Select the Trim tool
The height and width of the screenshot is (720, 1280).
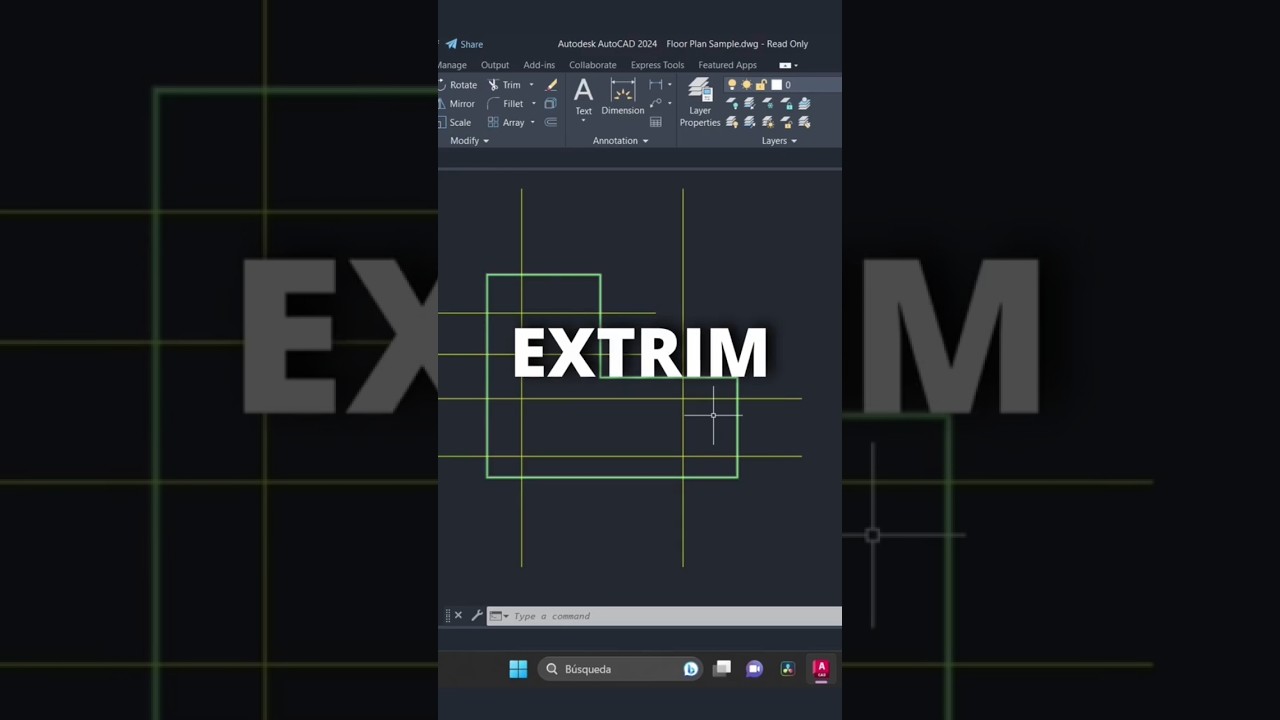(x=505, y=85)
